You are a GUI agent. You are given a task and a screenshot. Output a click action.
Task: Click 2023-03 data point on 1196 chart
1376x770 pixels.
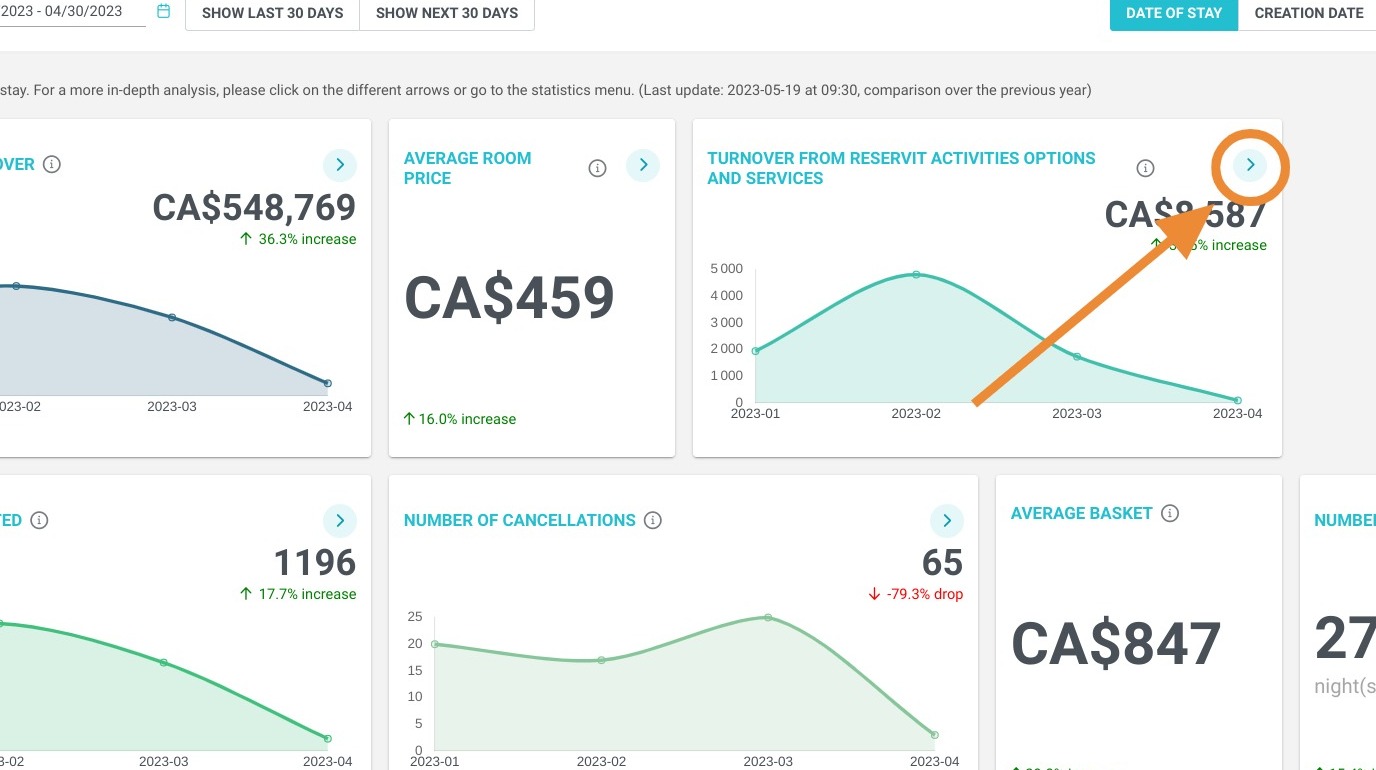tap(164, 662)
